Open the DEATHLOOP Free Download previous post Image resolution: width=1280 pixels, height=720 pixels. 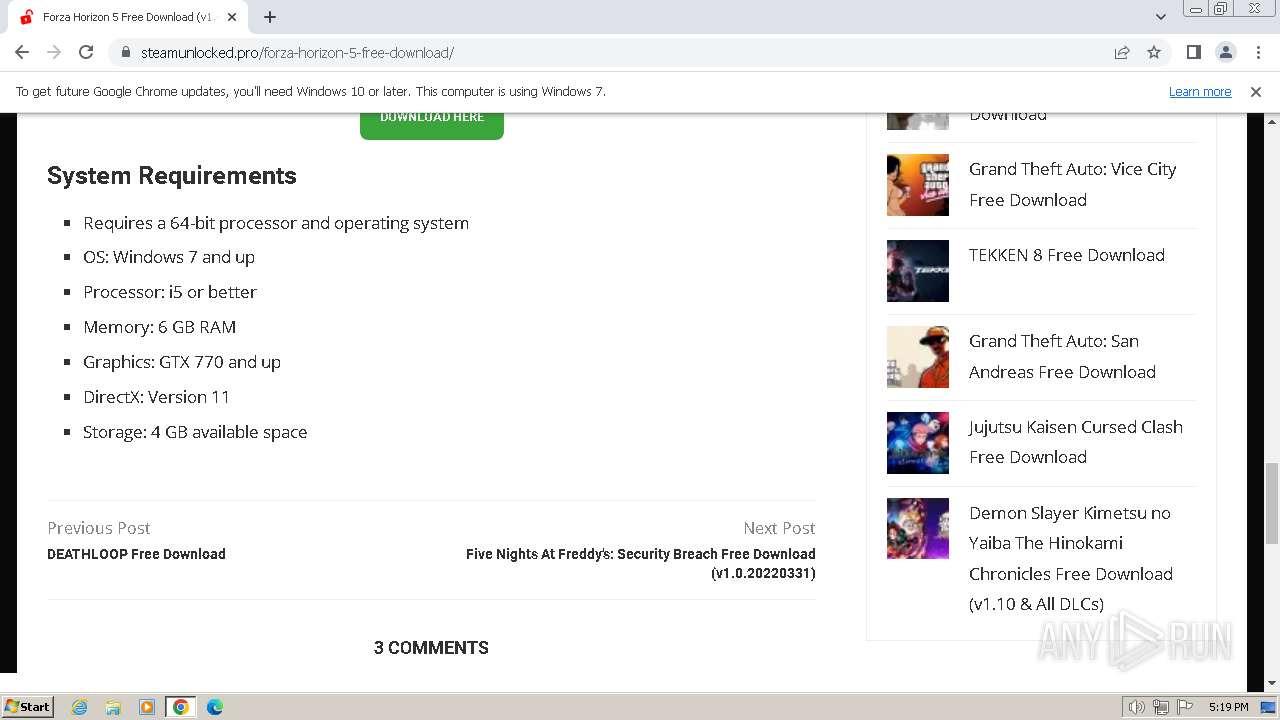(136, 554)
